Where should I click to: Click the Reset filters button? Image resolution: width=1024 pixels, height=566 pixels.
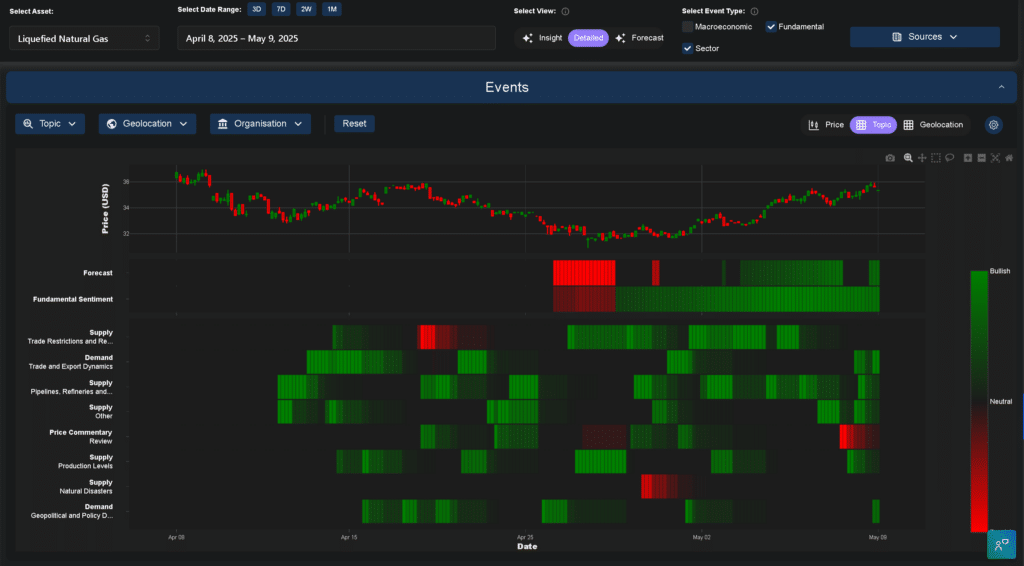[355, 124]
